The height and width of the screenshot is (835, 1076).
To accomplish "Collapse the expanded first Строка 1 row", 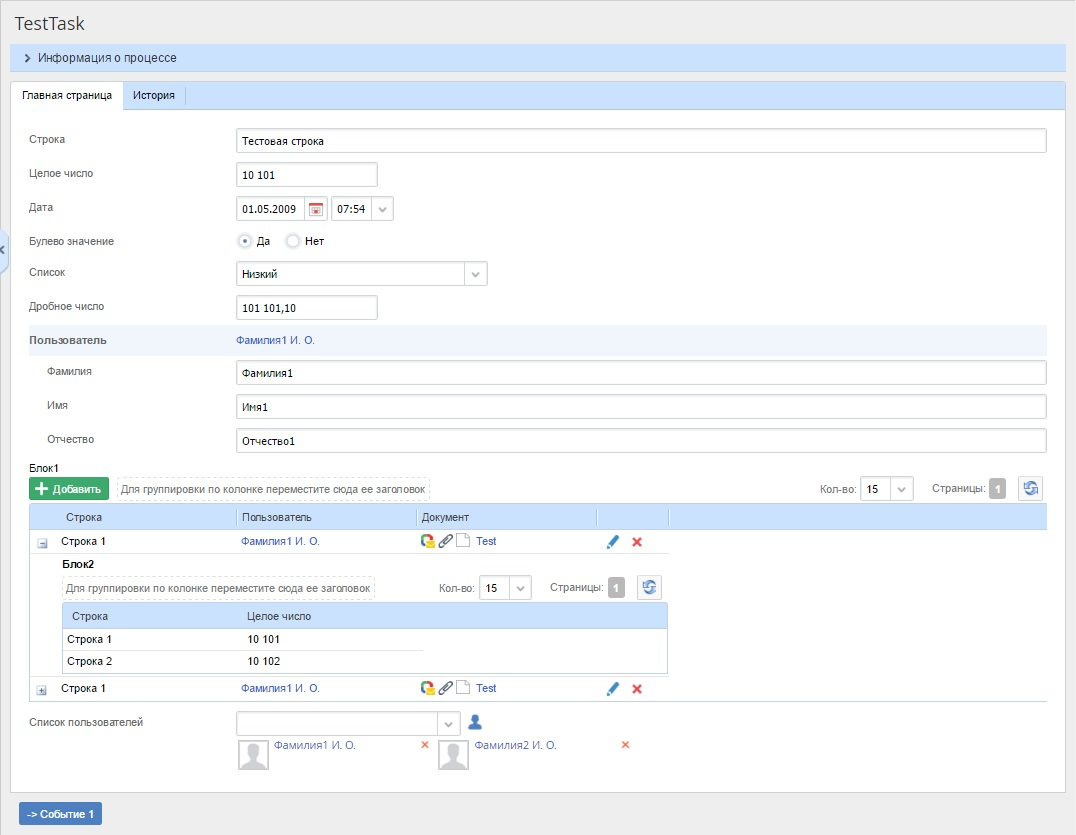I will pyautogui.click(x=42, y=543).
